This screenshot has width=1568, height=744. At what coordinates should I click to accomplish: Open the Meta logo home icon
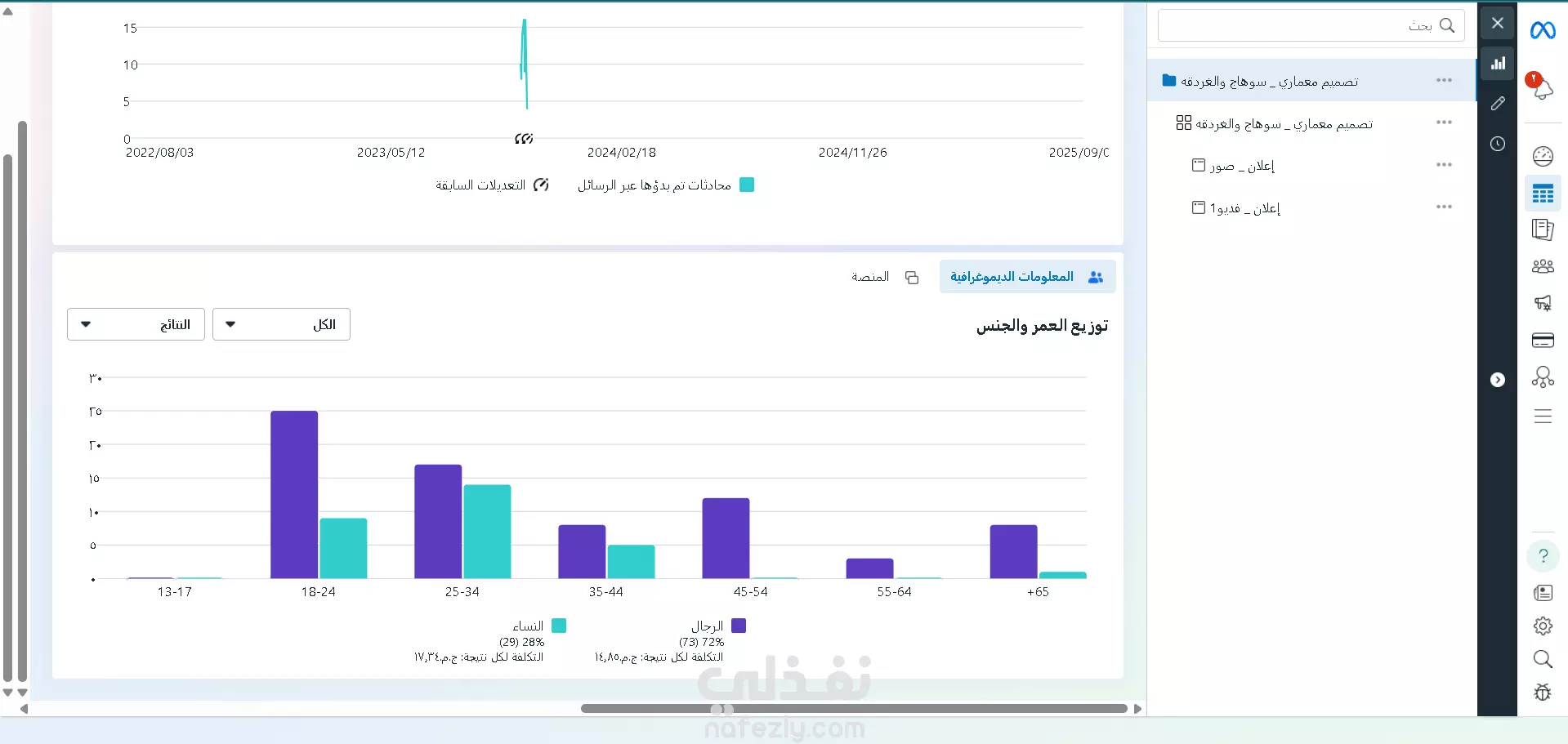(1543, 30)
